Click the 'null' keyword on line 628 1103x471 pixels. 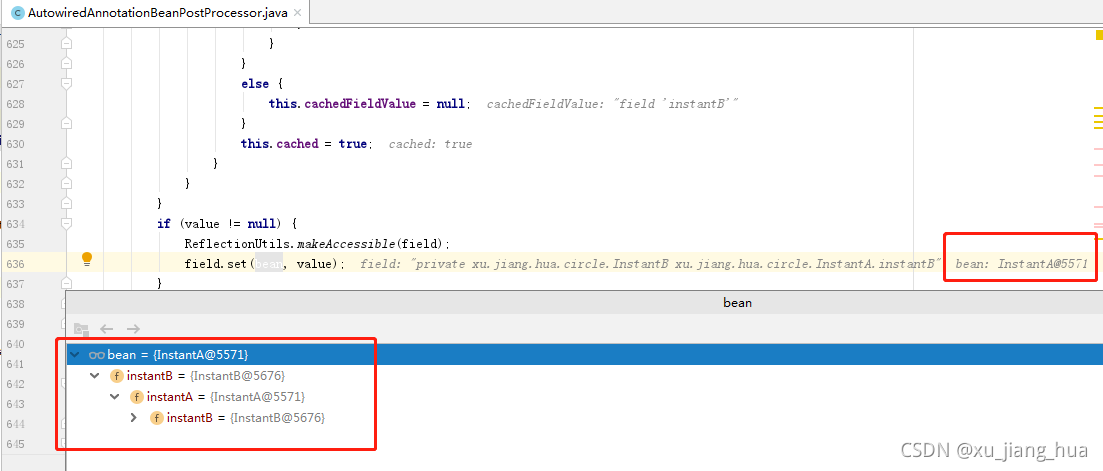450,103
